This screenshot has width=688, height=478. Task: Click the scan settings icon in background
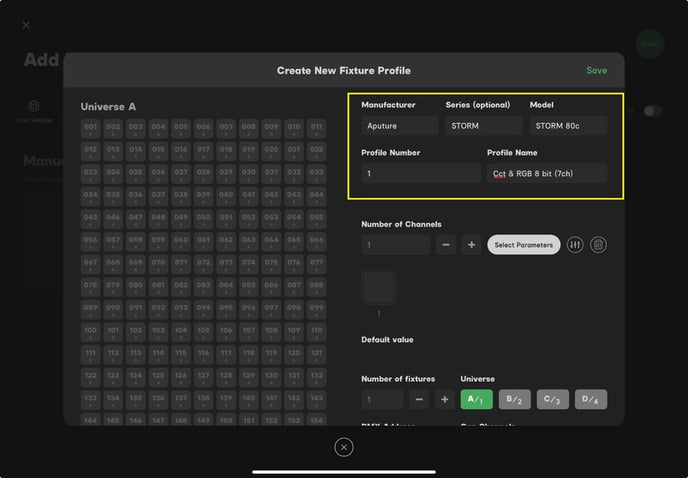pos(34,106)
